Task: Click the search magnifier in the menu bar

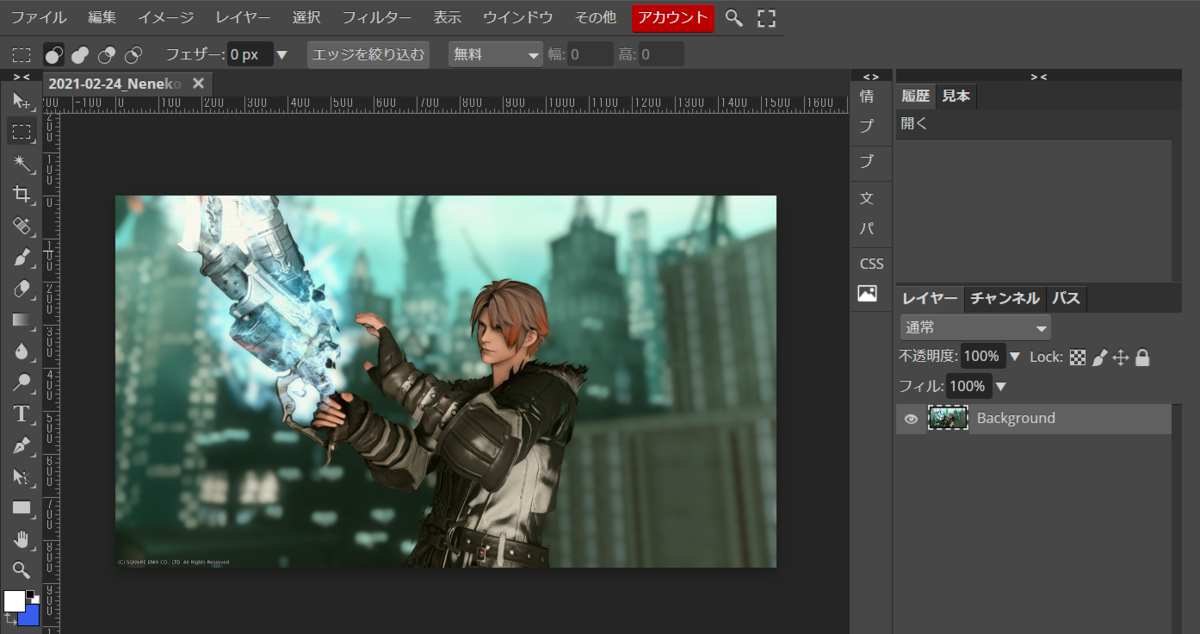Action: (734, 18)
